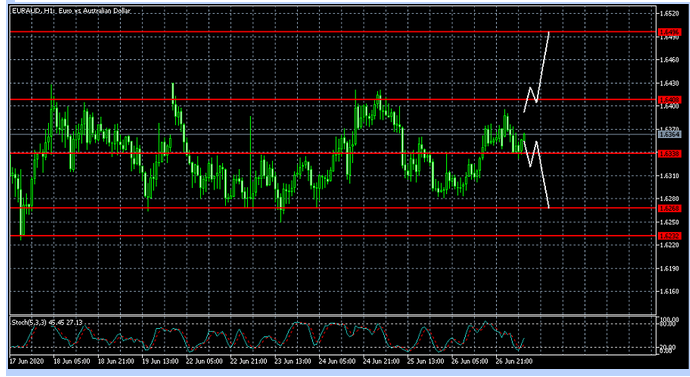This screenshot has width=690, height=377.
Task: Click the gray current price 1.6364 label
Action: (669, 134)
